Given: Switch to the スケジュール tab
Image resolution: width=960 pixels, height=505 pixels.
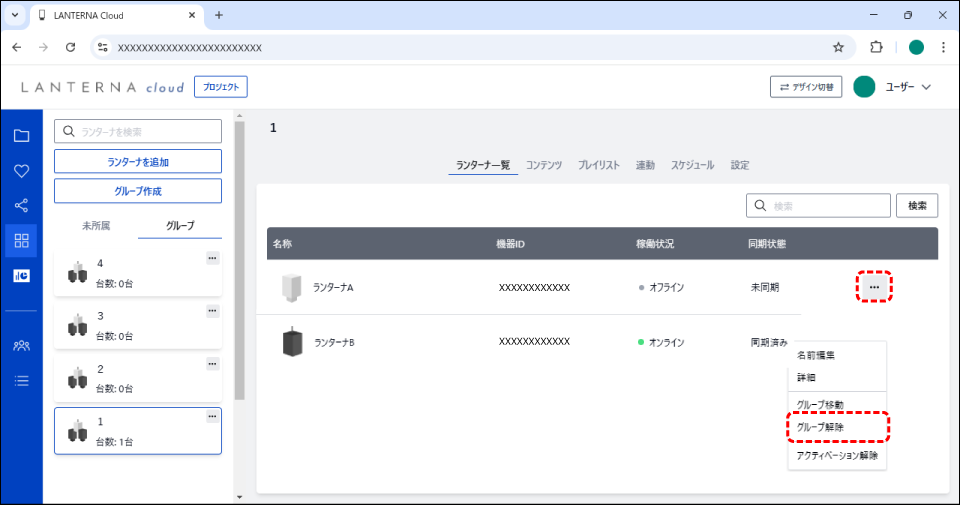Looking at the screenshot, I should coord(692,165).
